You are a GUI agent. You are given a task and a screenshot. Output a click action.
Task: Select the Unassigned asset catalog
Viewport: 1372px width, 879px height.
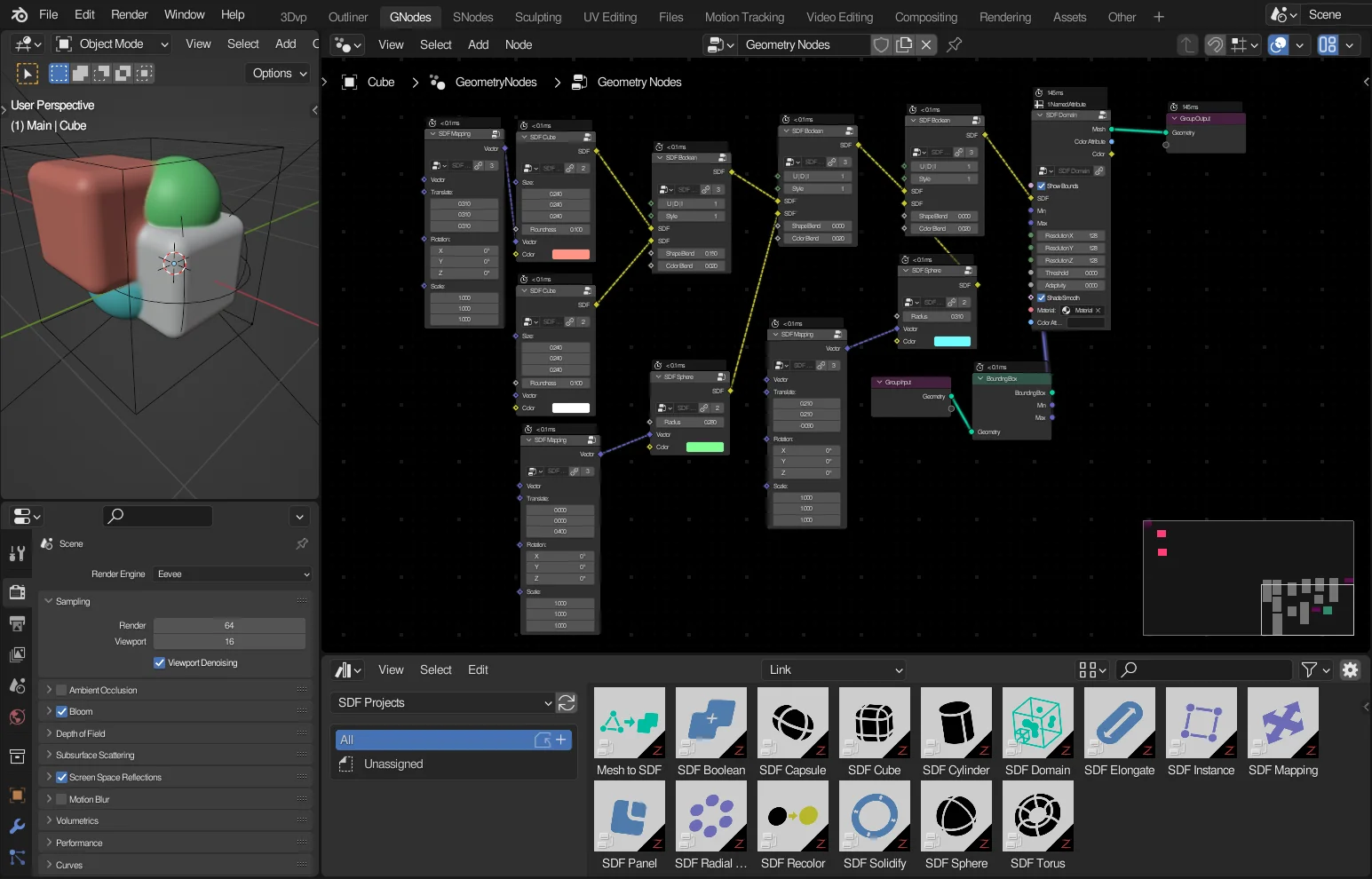pos(393,764)
